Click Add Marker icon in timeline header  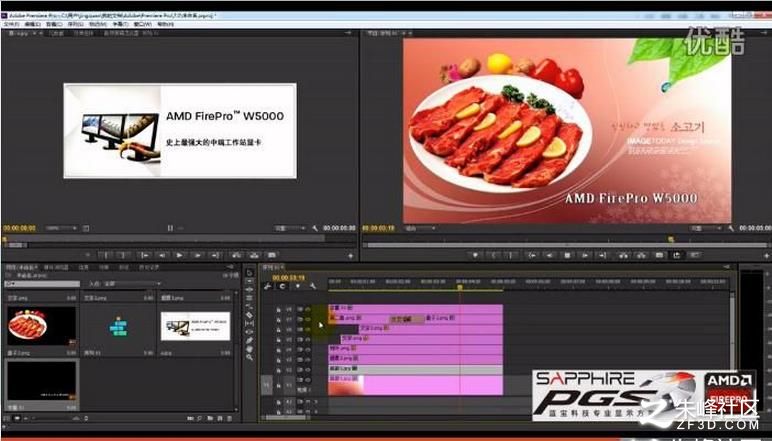coord(297,286)
